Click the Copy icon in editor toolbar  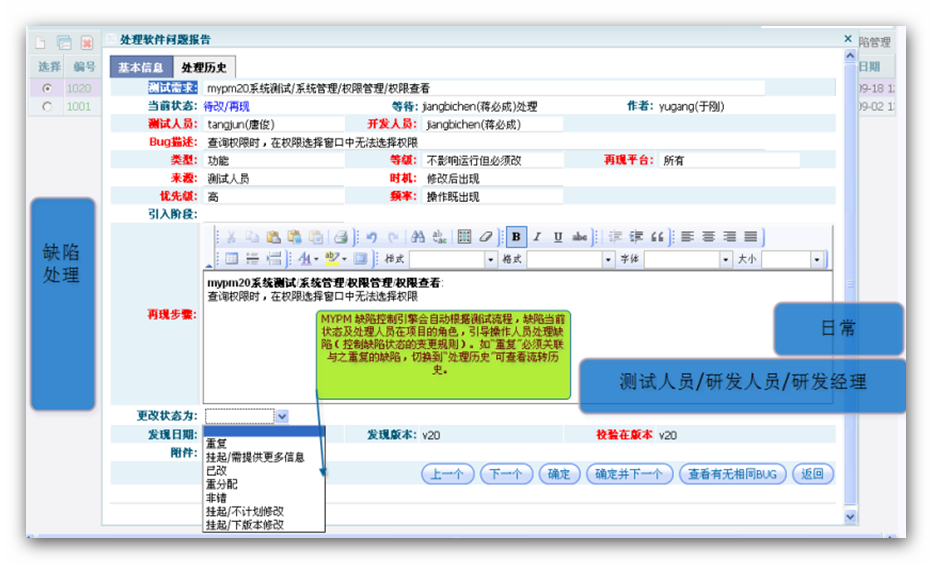(252, 237)
